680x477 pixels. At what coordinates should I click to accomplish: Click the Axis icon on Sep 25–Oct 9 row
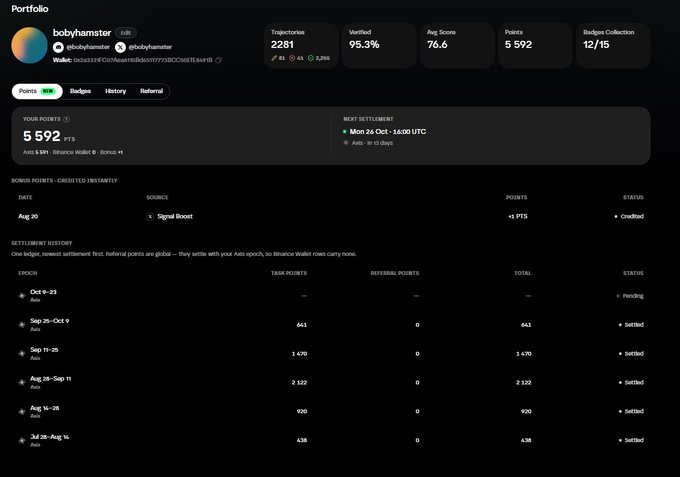(x=22, y=325)
